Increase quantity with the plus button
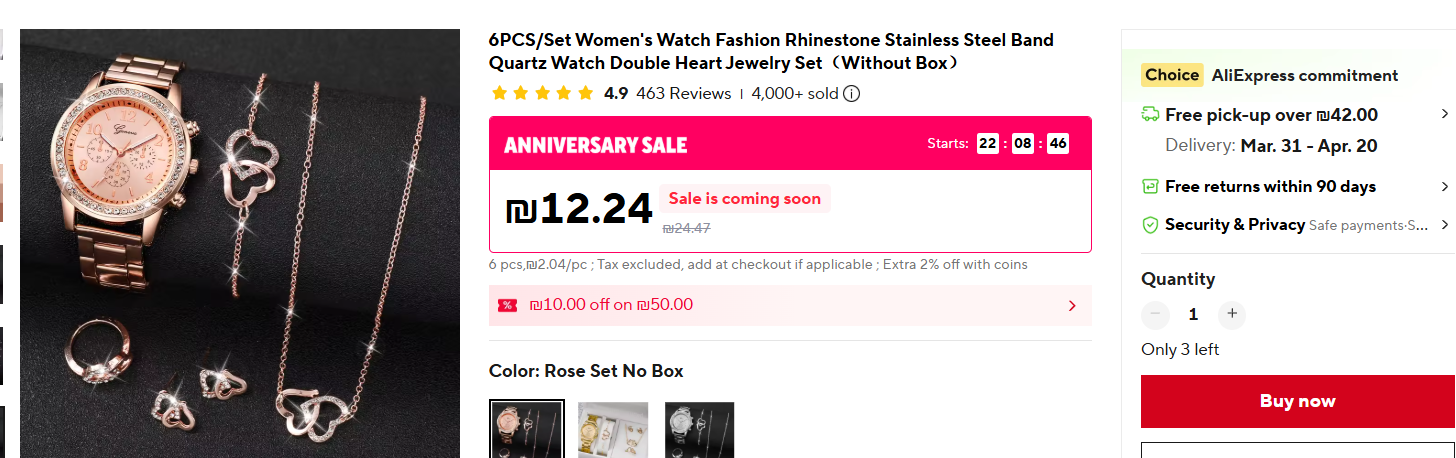Viewport: 1456px width, 458px height. tap(1232, 315)
